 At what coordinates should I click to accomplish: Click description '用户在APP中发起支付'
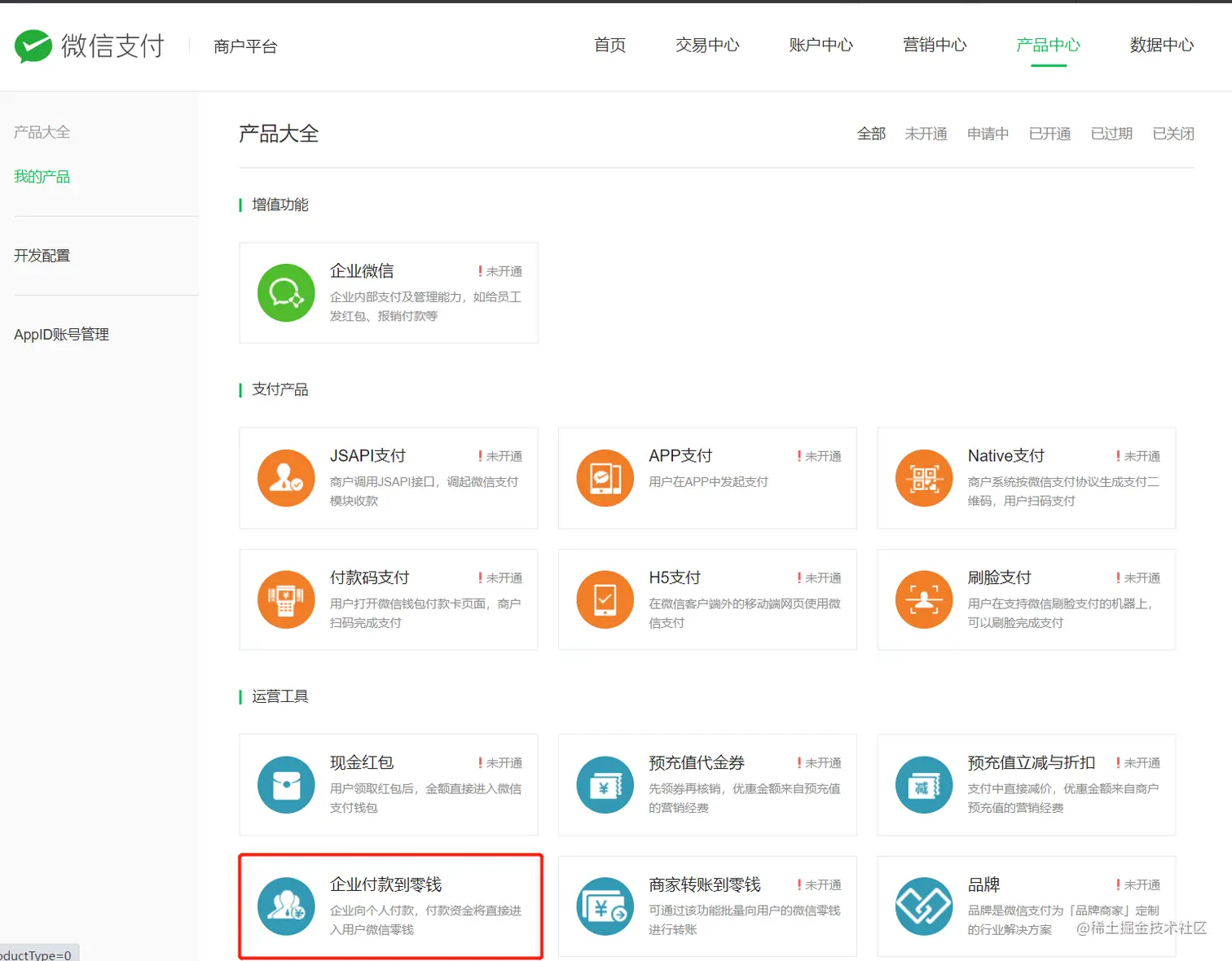[709, 482]
